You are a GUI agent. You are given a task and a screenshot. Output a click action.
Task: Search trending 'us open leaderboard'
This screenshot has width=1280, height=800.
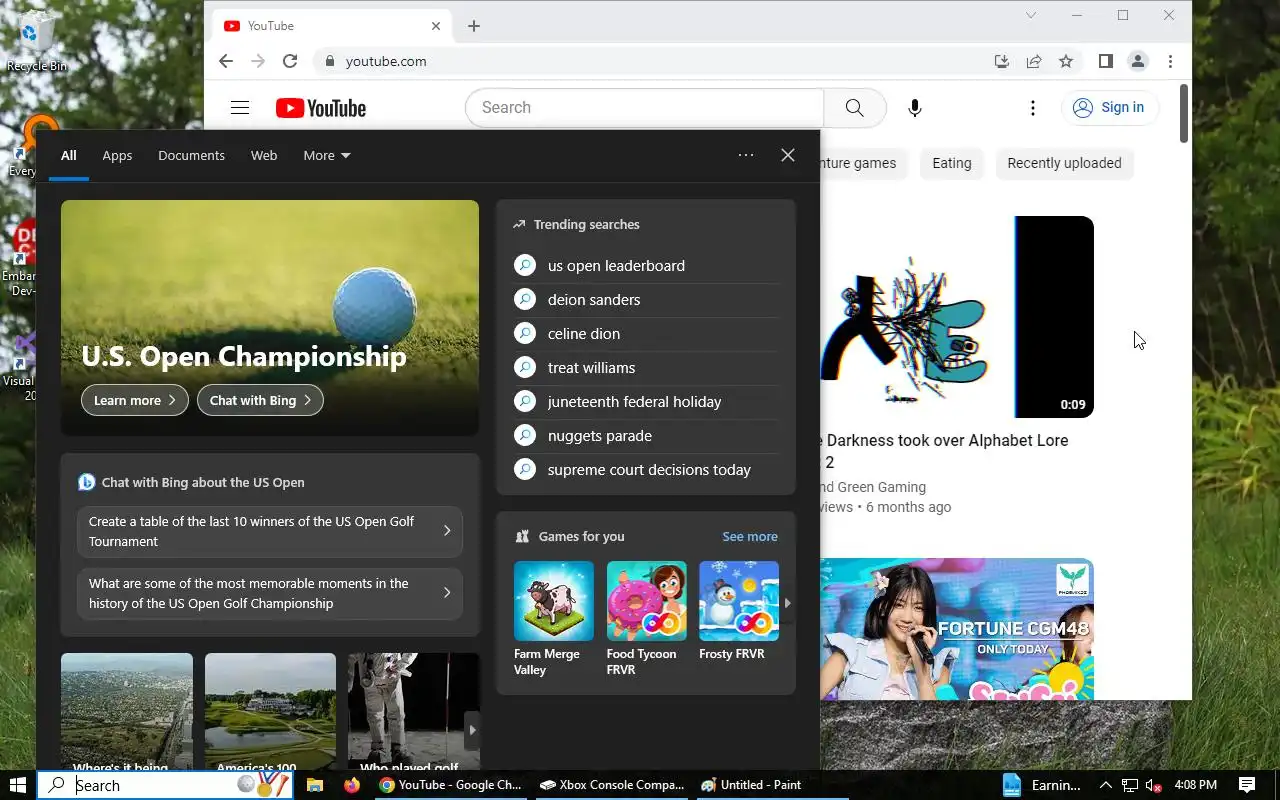(646, 266)
